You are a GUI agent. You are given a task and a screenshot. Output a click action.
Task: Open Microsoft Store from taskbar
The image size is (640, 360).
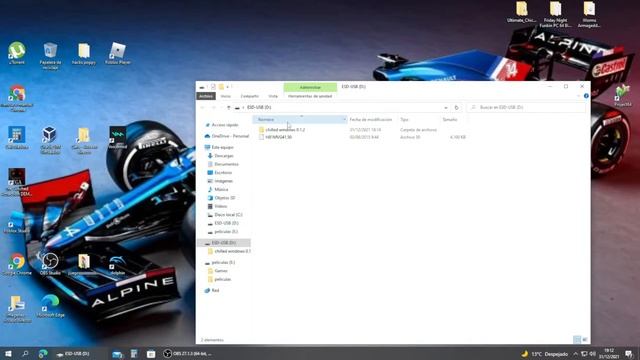point(151,354)
